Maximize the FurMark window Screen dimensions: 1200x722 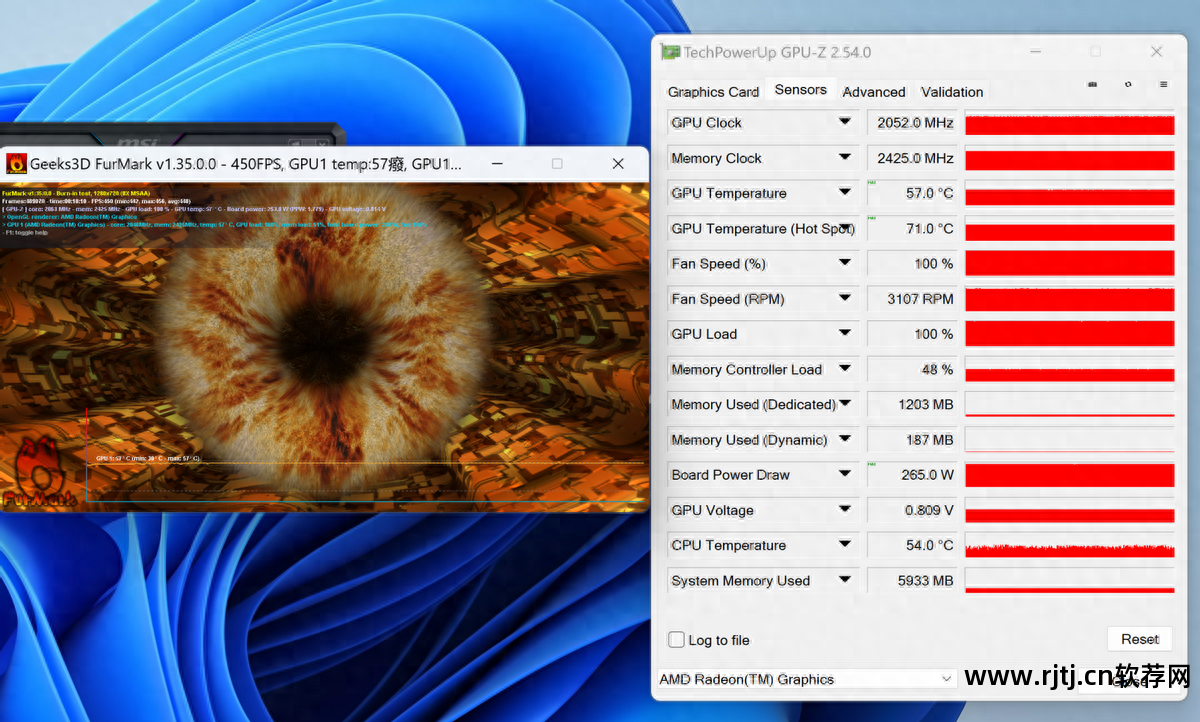coord(557,163)
